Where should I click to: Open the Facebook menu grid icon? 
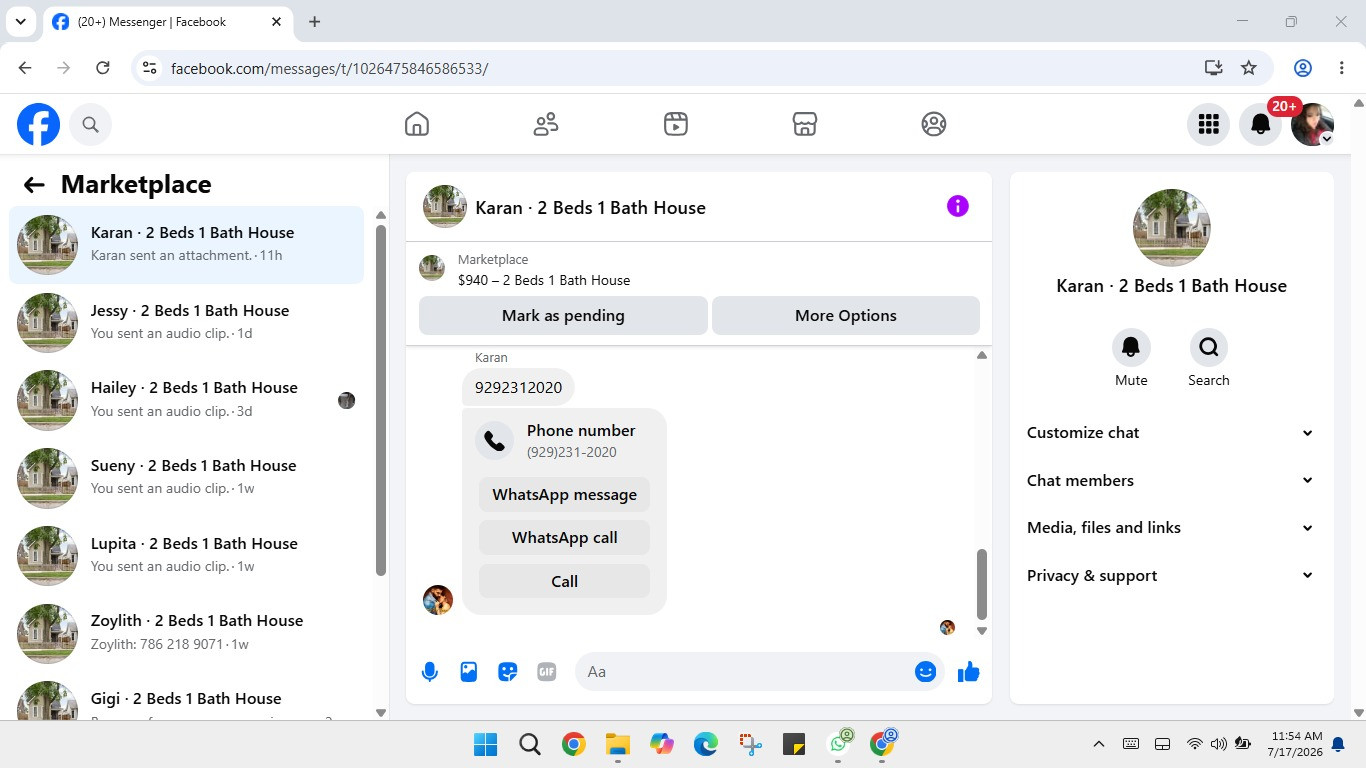pyautogui.click(x=1209, y=124)
